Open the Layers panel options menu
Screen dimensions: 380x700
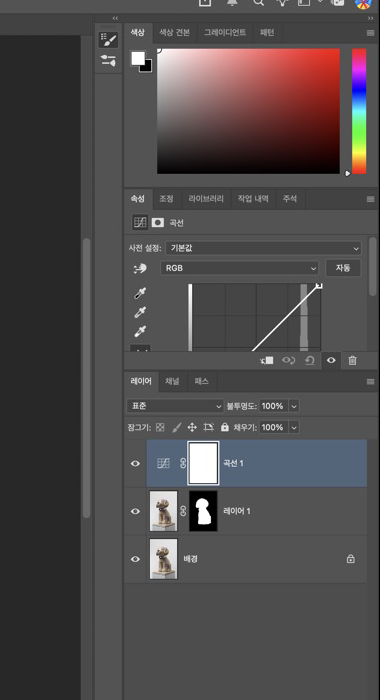370,382
